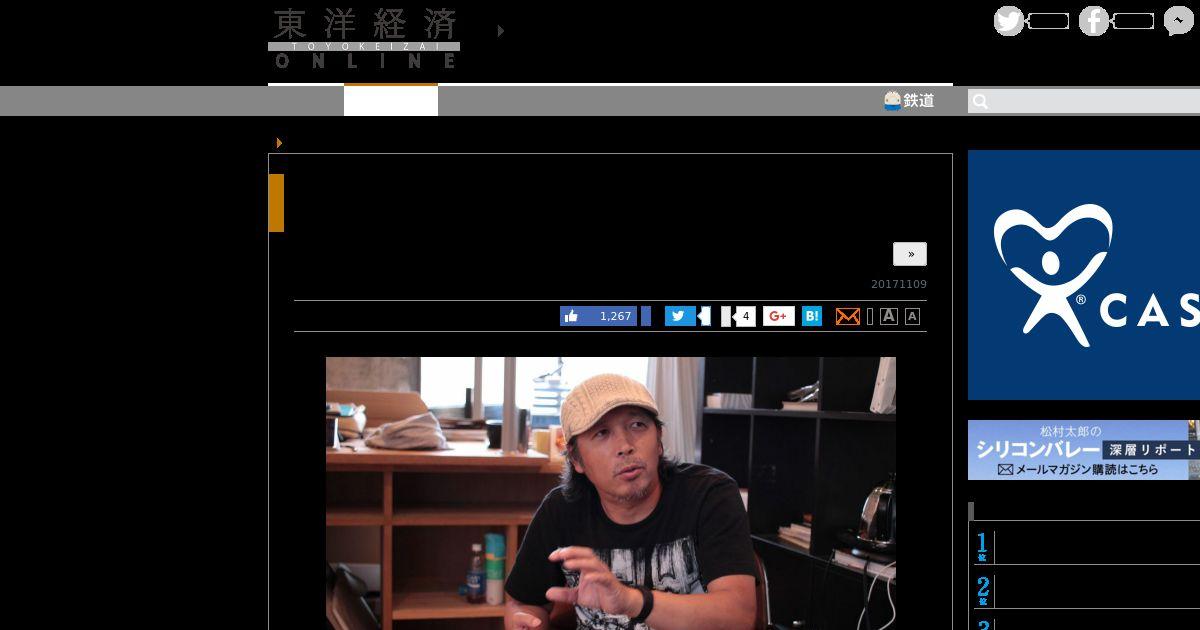Tweet the article with Twitter bird button

tap(680, 316)
